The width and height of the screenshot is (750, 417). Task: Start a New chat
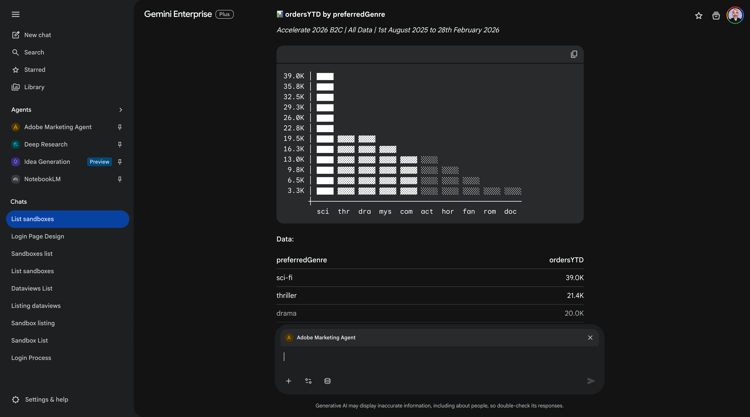tap(37, 35)
